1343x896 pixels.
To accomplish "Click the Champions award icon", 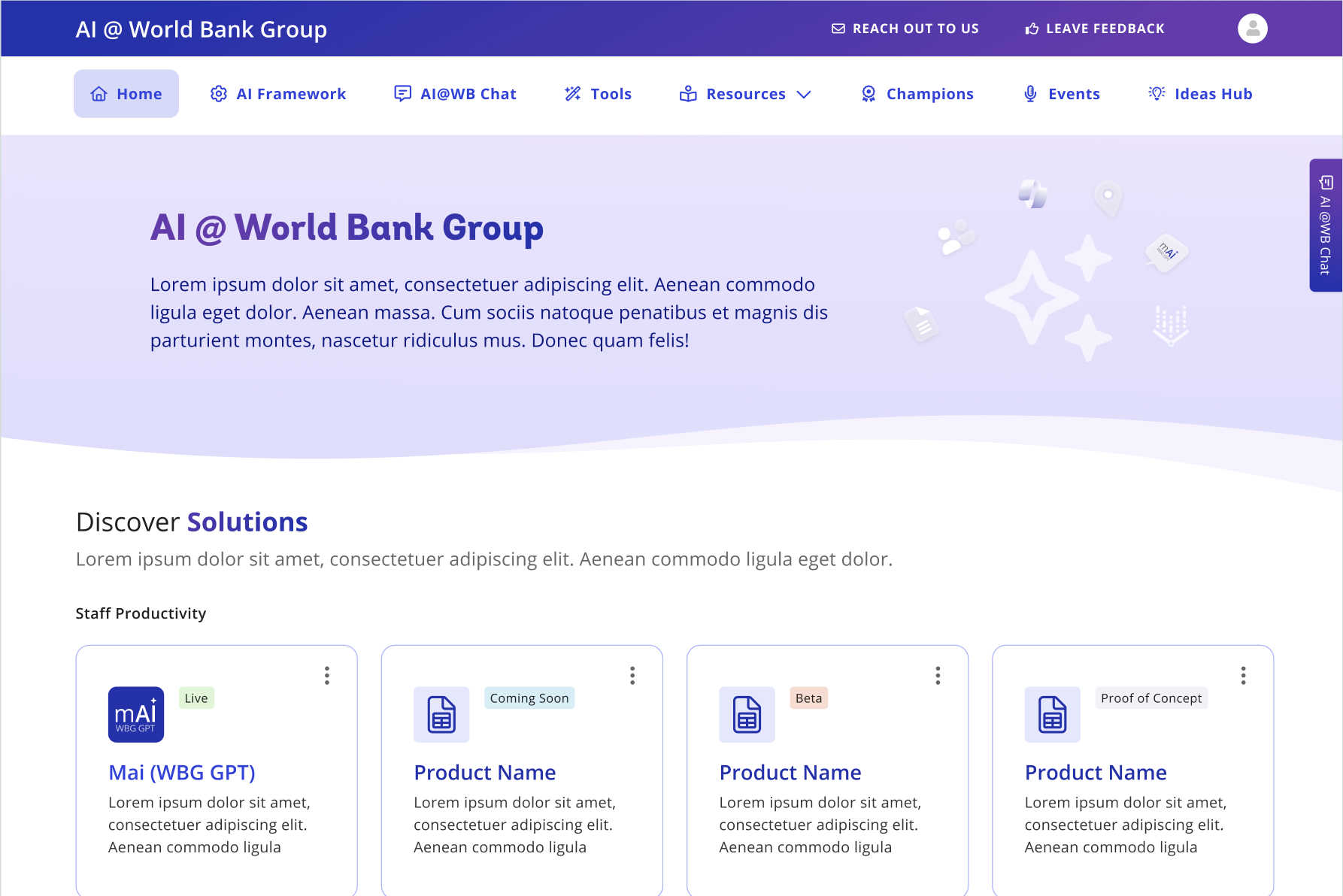I will coord(869,94).
